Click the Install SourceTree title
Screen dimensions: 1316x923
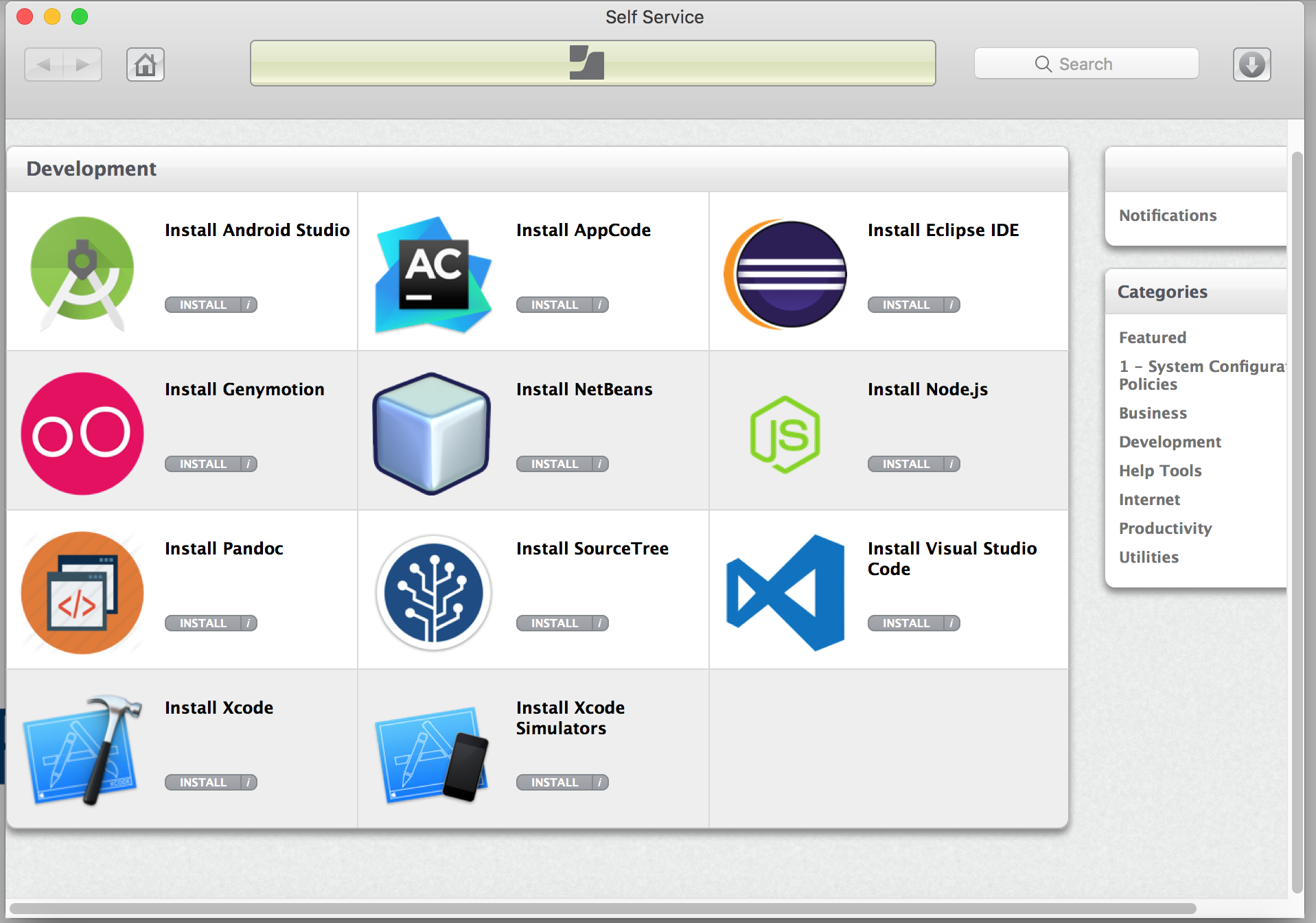(x=592, y=549)
